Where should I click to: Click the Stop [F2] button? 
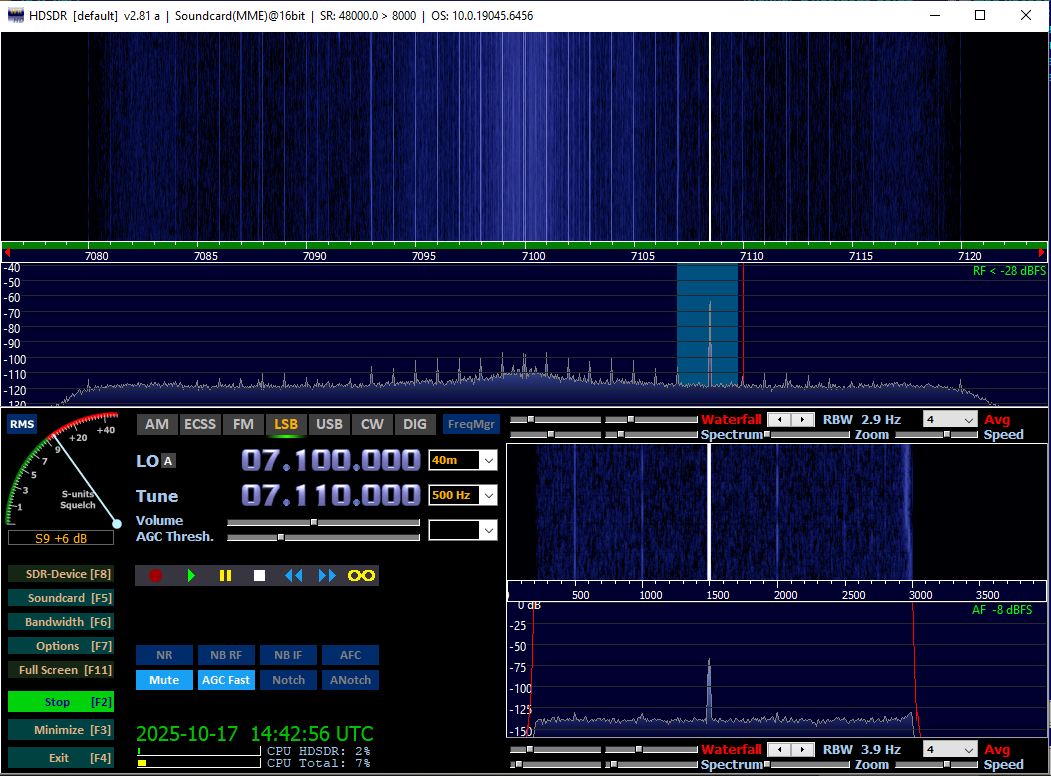point(60,702)
